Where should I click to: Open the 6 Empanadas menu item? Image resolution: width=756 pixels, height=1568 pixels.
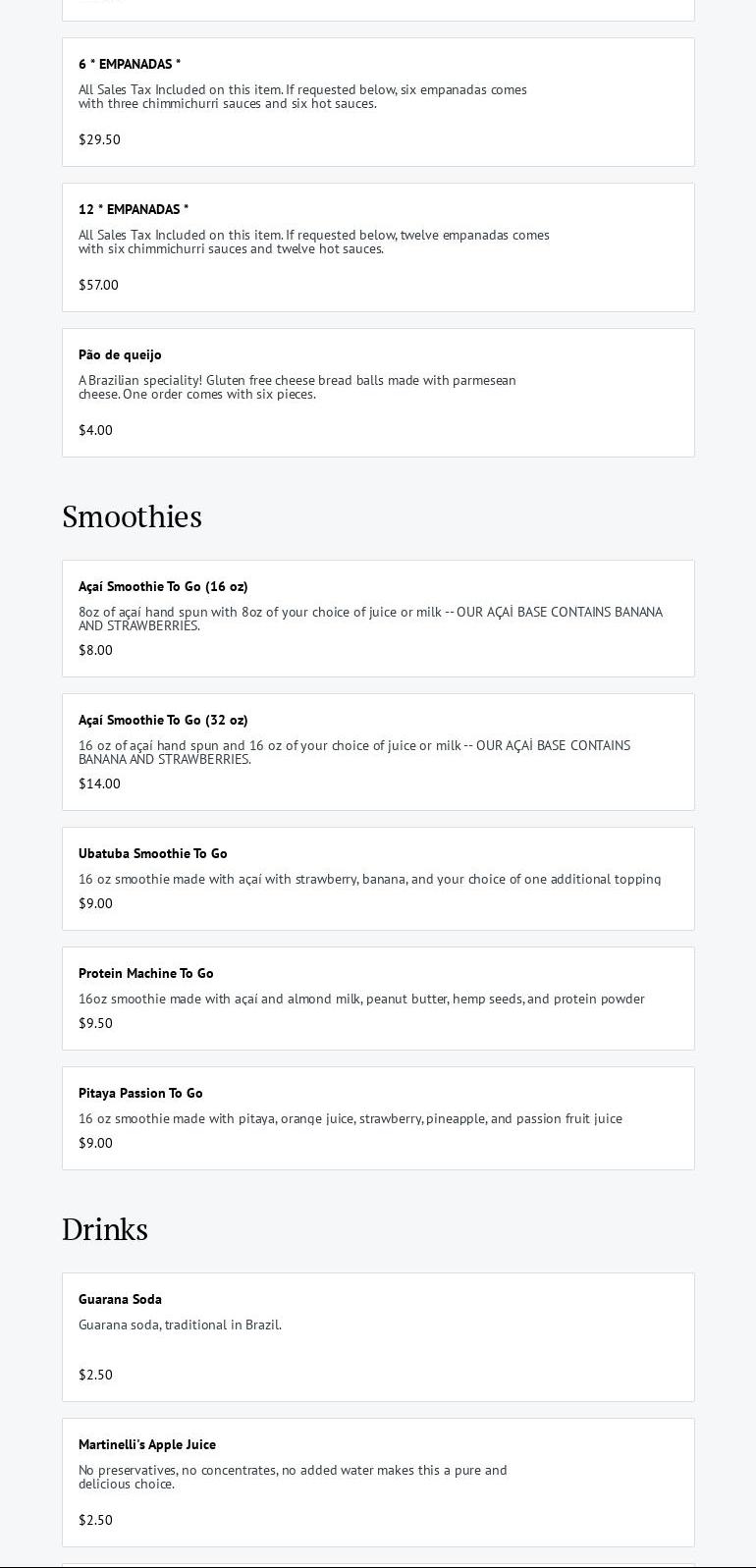point(130,65)
